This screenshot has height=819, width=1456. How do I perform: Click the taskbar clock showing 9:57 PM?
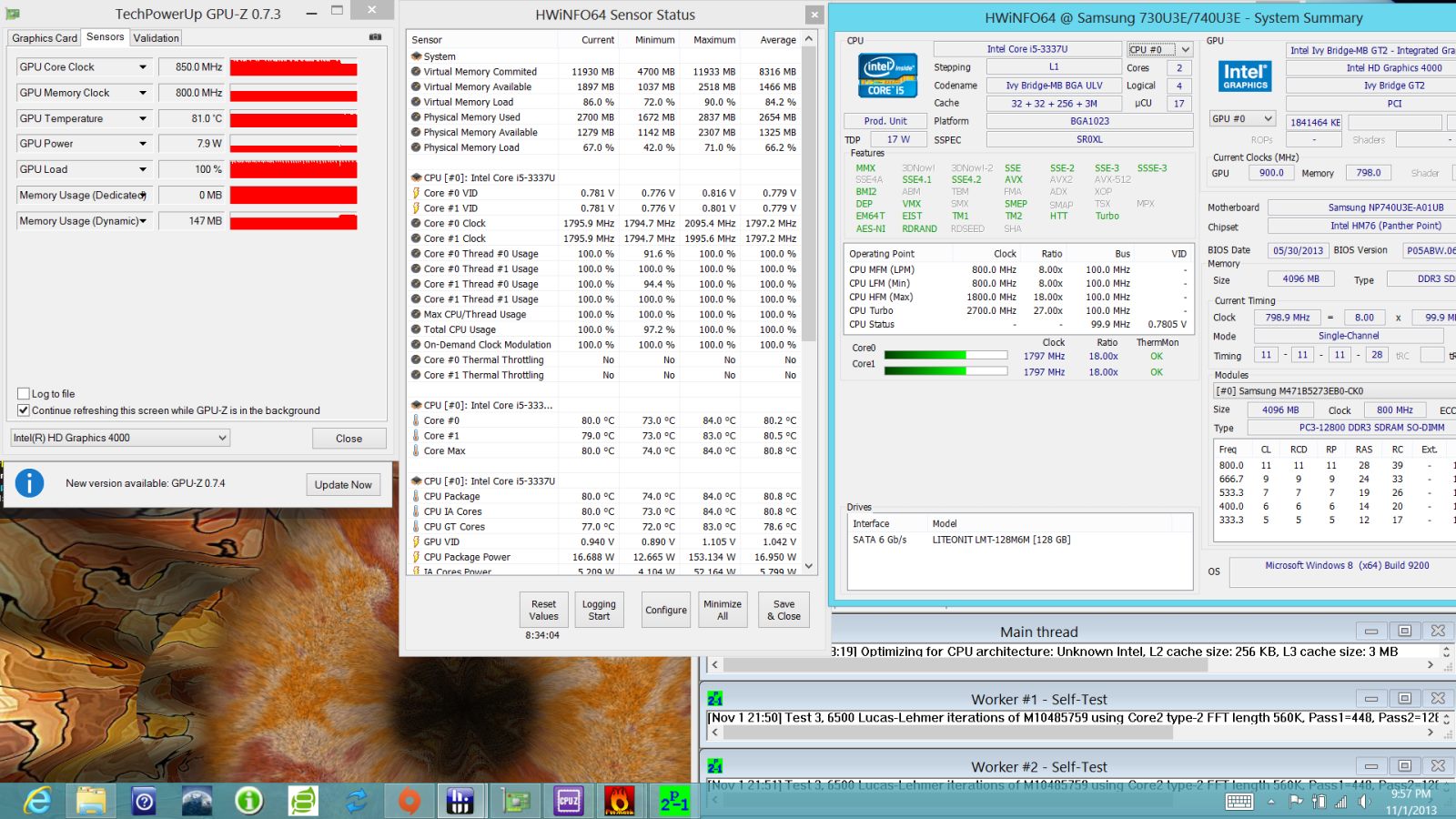[x=1410, y=794]
